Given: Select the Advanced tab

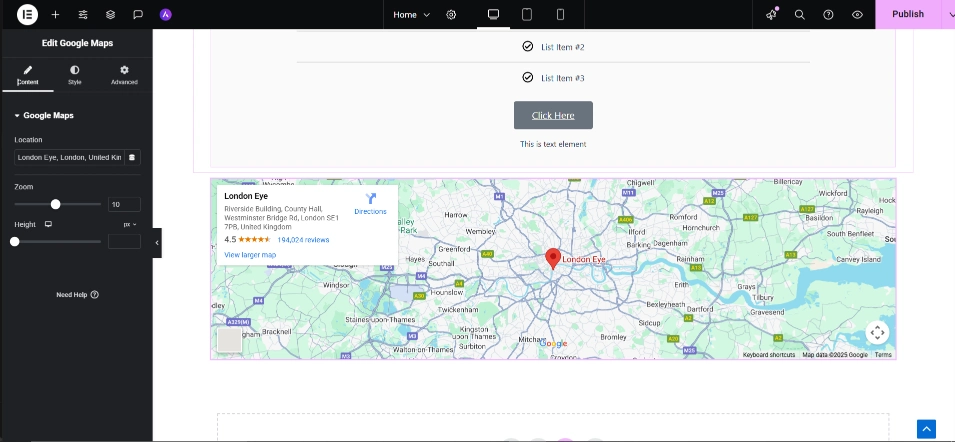Looking at the screenshot, I should pyautogui.click(x=124, y=75).
